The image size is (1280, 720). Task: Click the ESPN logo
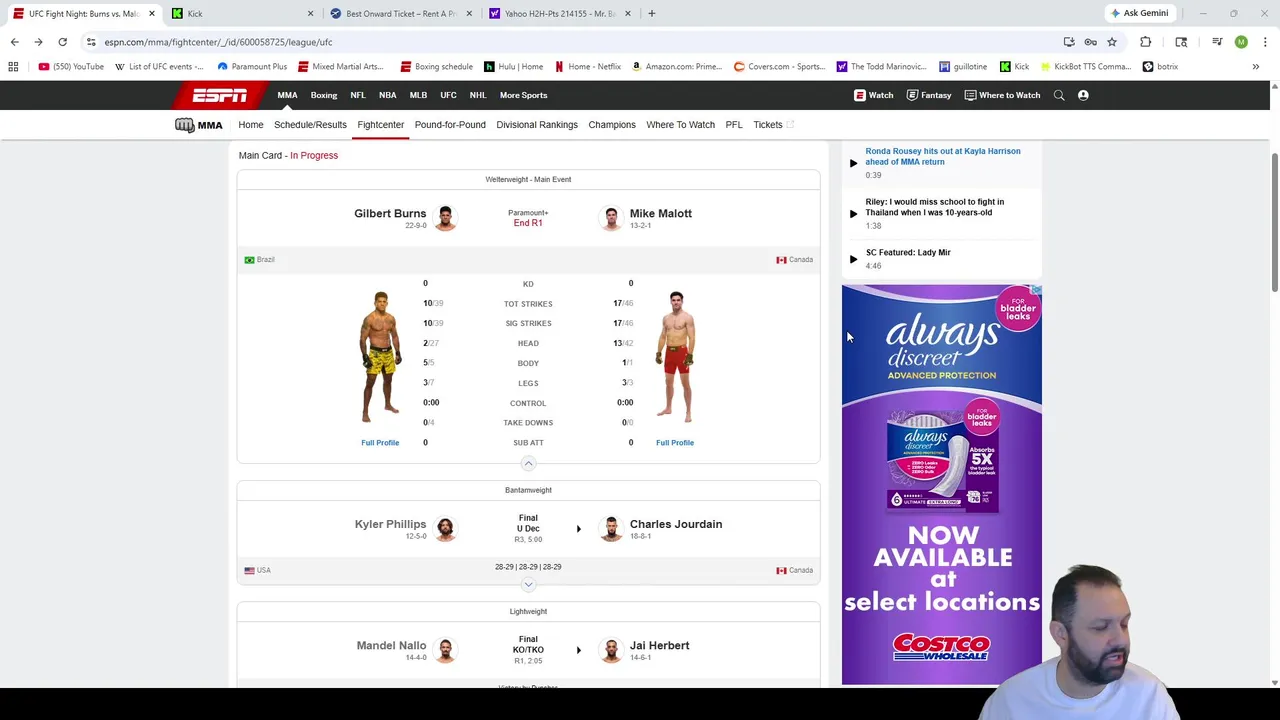click(x=220, y=95)
